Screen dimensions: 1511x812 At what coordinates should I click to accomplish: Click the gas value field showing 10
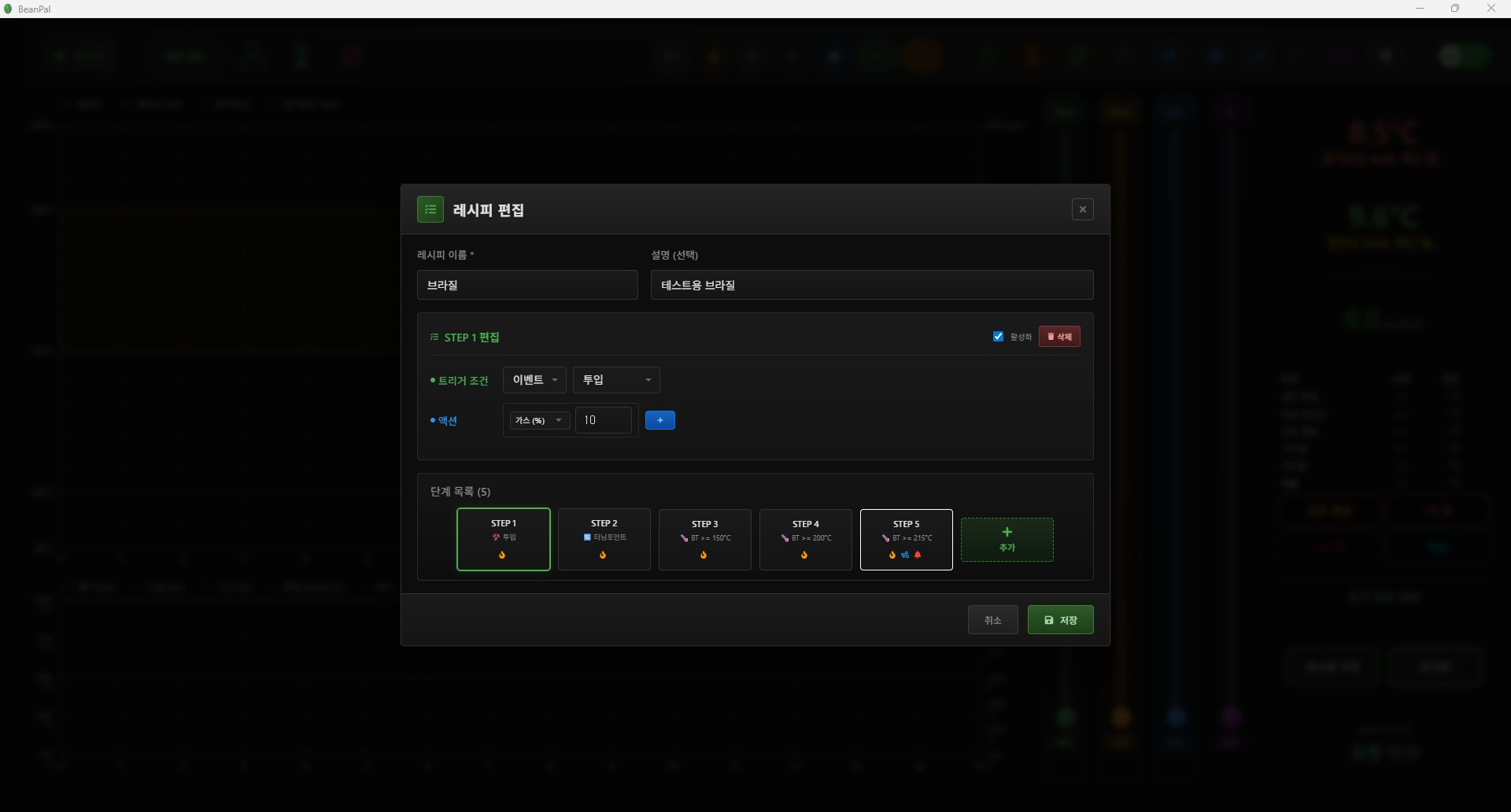coord(603,421)
